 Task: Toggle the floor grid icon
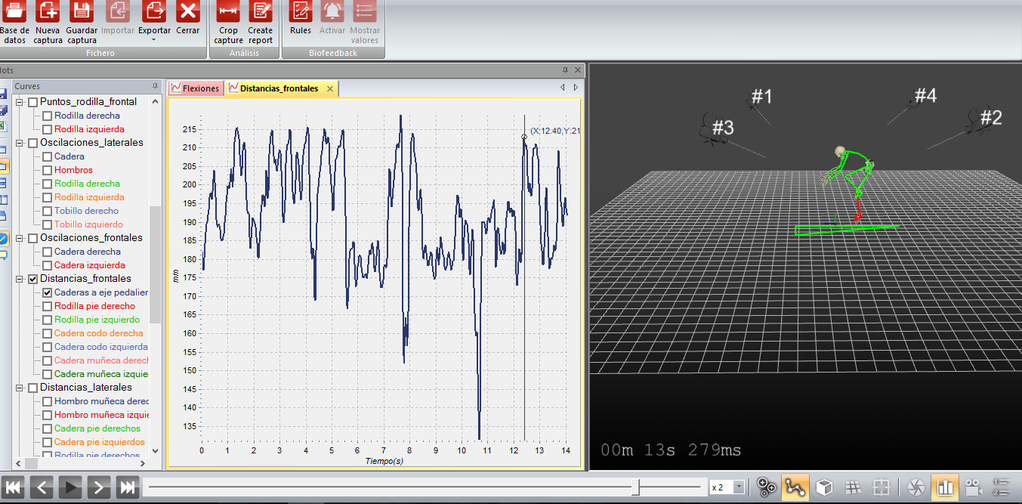coord(851,487)
